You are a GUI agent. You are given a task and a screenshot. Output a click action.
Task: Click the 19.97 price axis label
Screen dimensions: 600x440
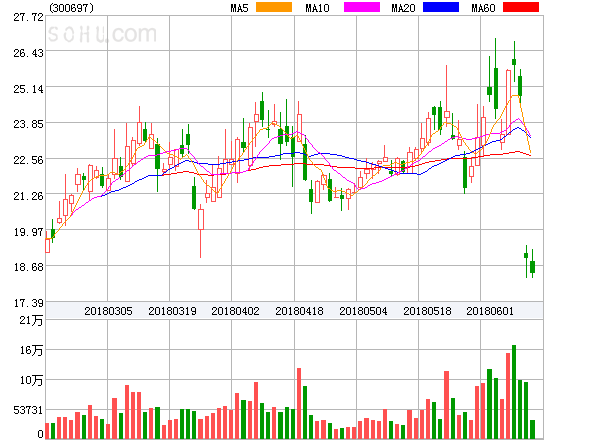pos(28,232)
